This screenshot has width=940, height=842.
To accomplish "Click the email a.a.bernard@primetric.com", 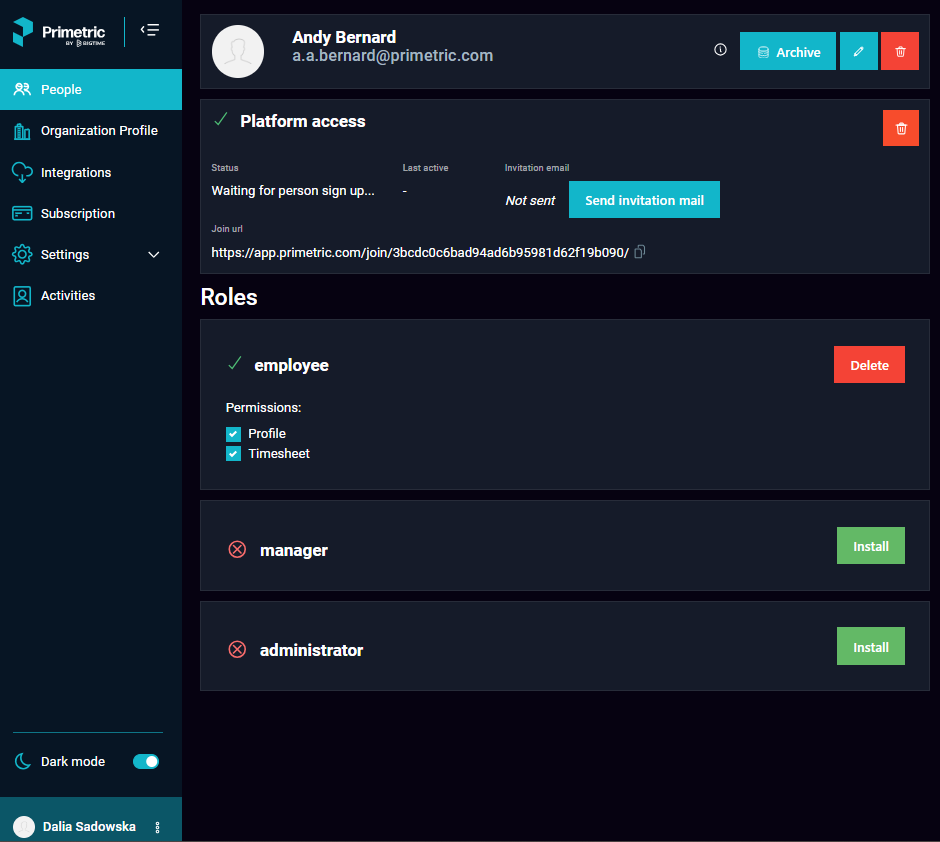I will tap(393, 56).
